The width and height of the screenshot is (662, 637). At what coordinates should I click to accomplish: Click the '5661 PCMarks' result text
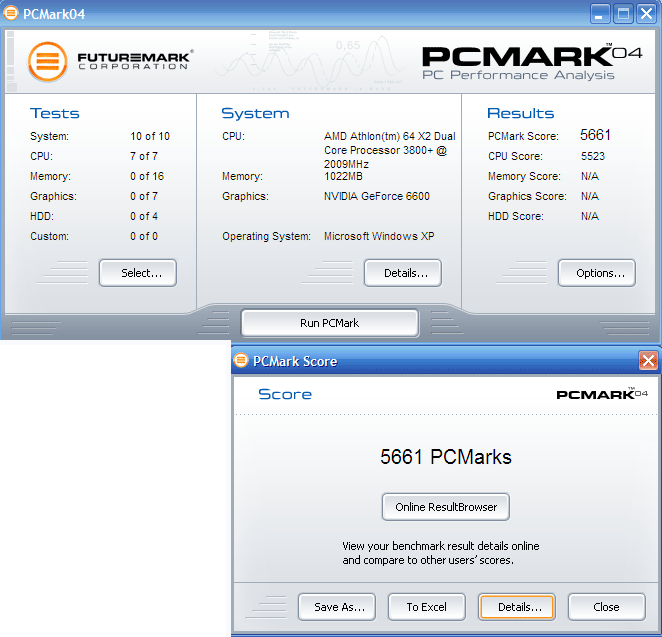pyautogui.click(x=446, y=457)
